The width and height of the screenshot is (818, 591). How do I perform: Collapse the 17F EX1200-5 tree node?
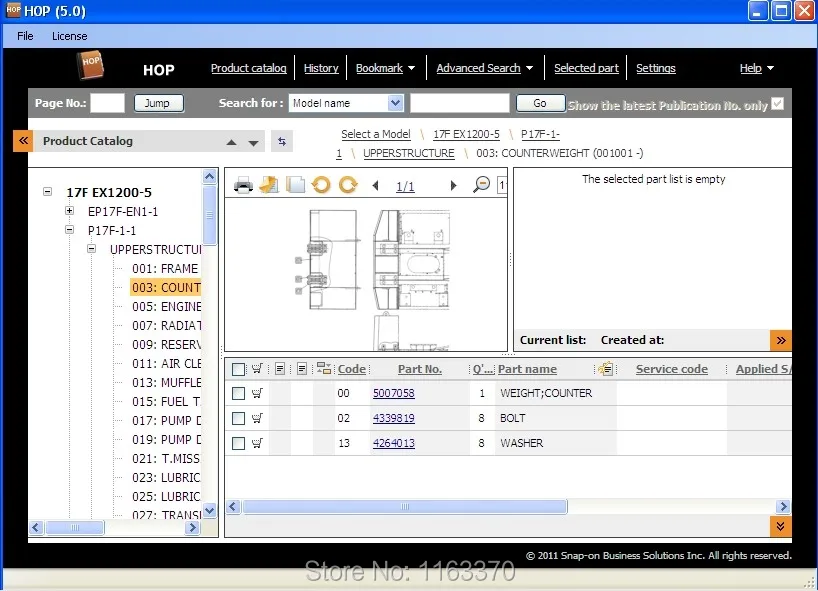(x=47, y=191)
